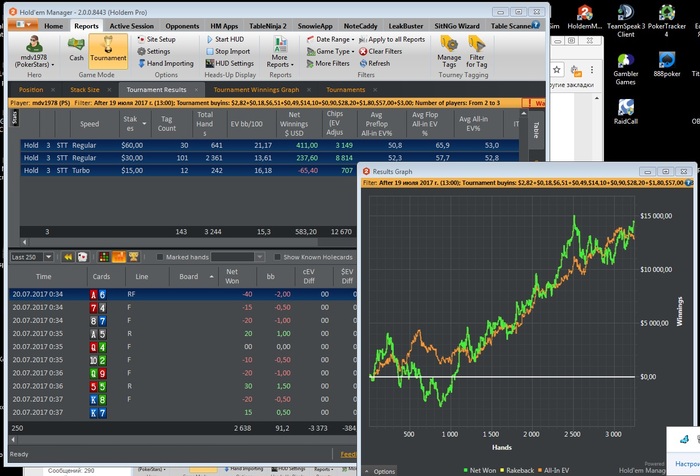Click Start HUD

click(225, 39)
